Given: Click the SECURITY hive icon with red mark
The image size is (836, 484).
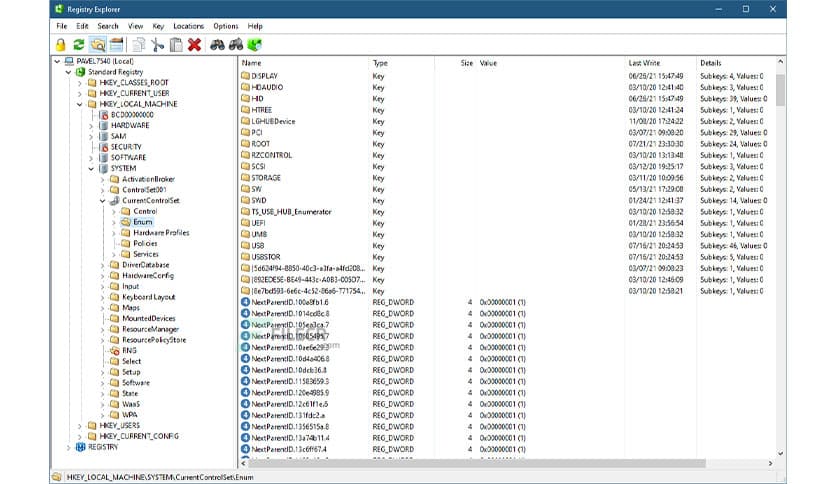Looking at the screenshot, I should pyautogui.click(x=103, y=147).
